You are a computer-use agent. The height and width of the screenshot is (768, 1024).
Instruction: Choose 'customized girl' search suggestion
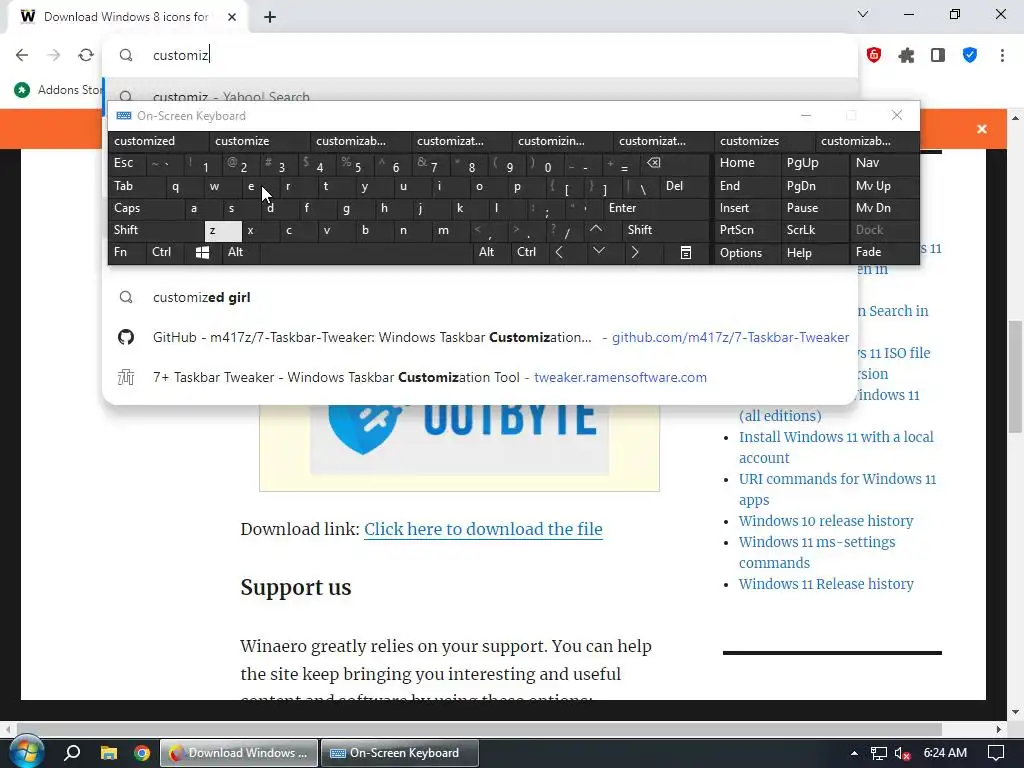(x=480, y=297)
